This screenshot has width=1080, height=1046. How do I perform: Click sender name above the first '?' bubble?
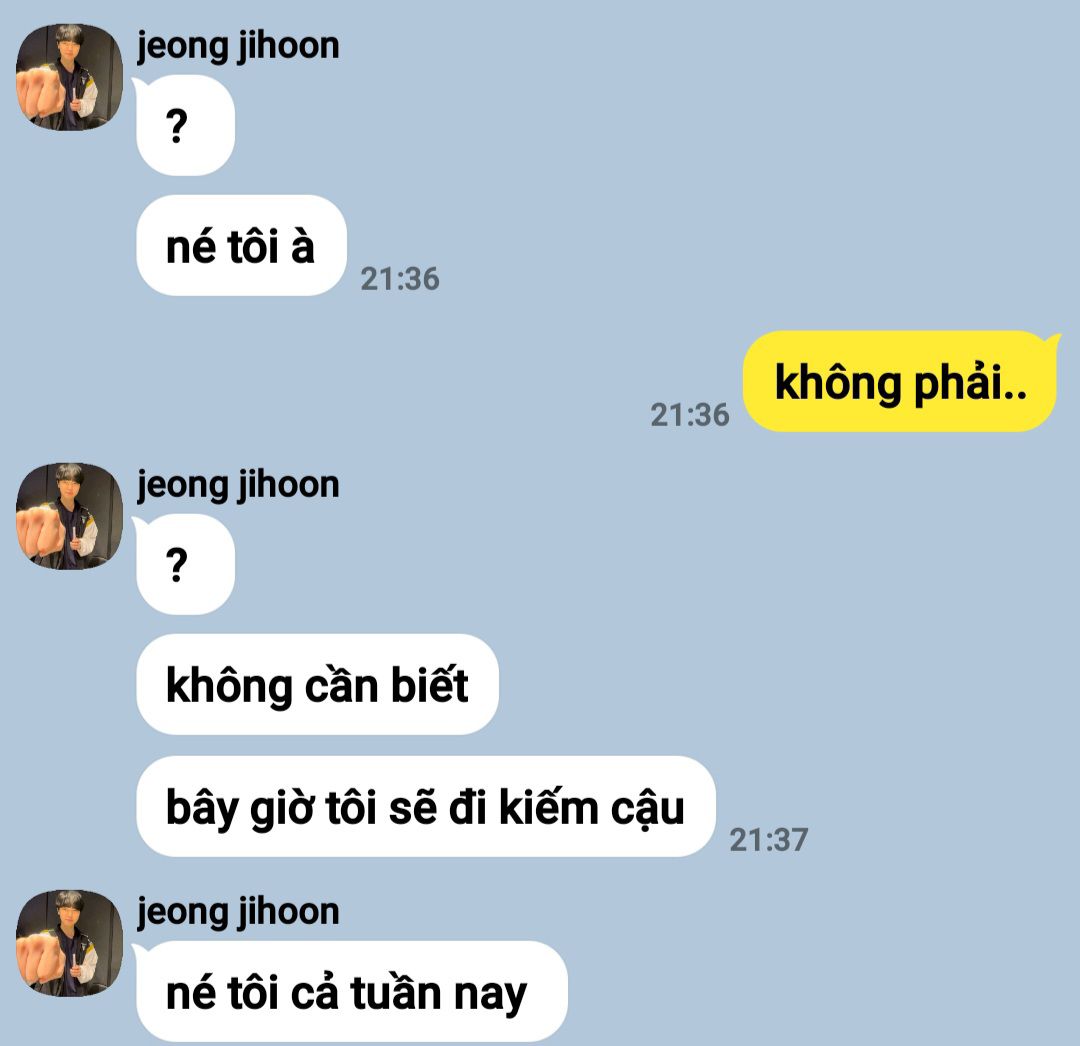[238, 47]
